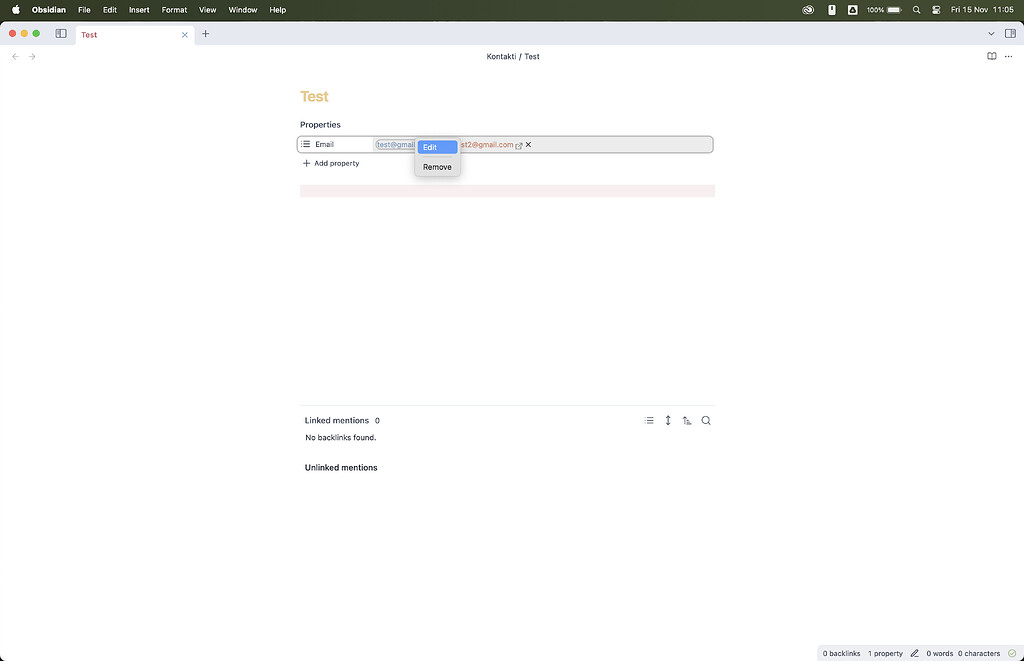The width and height of the screenshot is (1024, 661).
Task: Select the Email property type icon
Action: pos(304,144)
